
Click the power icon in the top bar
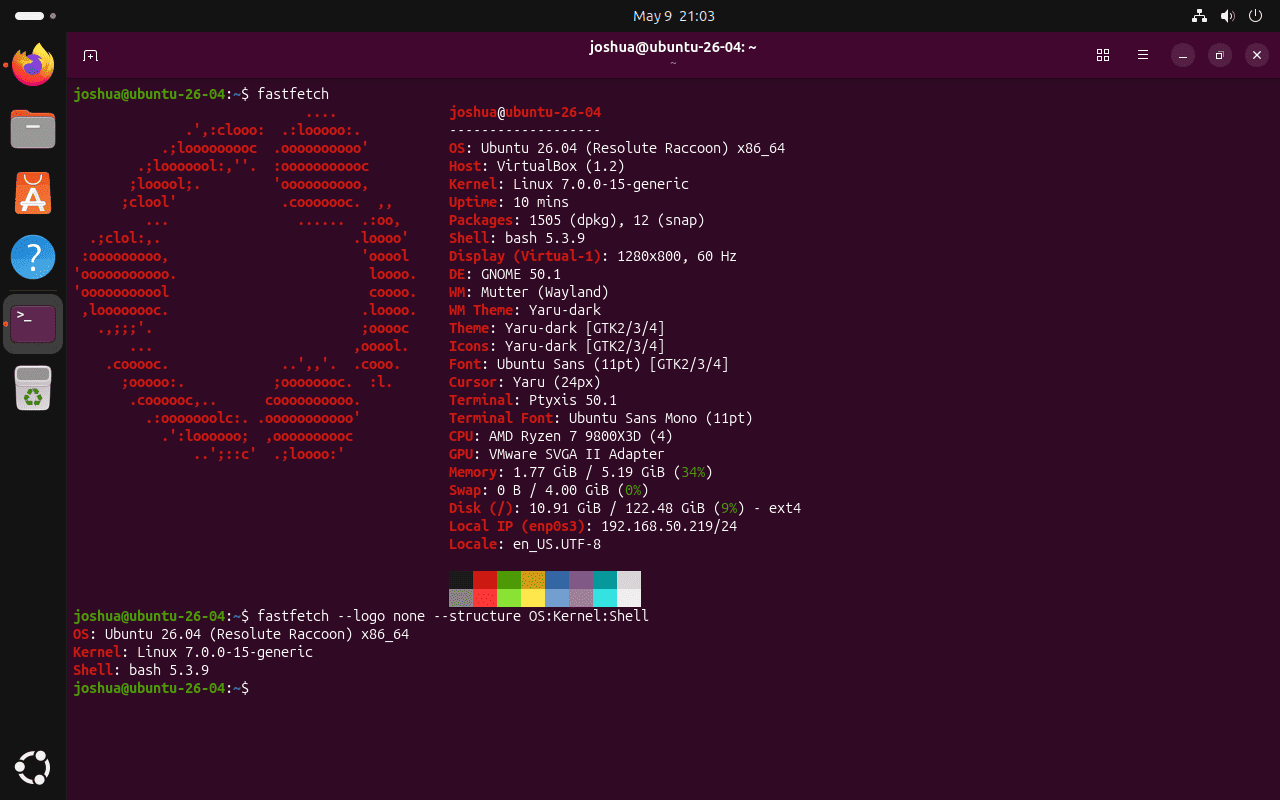click(x=1255, y=16)
